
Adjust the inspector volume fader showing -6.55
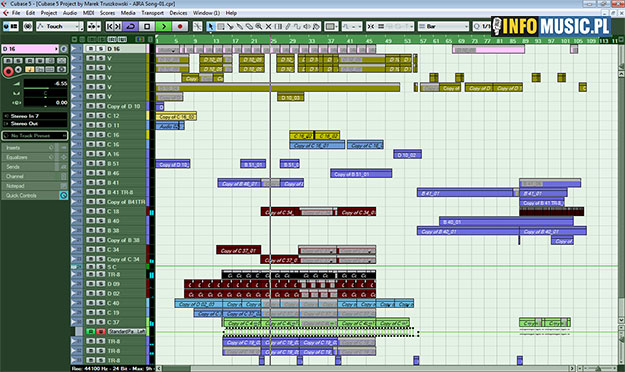[x=45, y=84]
